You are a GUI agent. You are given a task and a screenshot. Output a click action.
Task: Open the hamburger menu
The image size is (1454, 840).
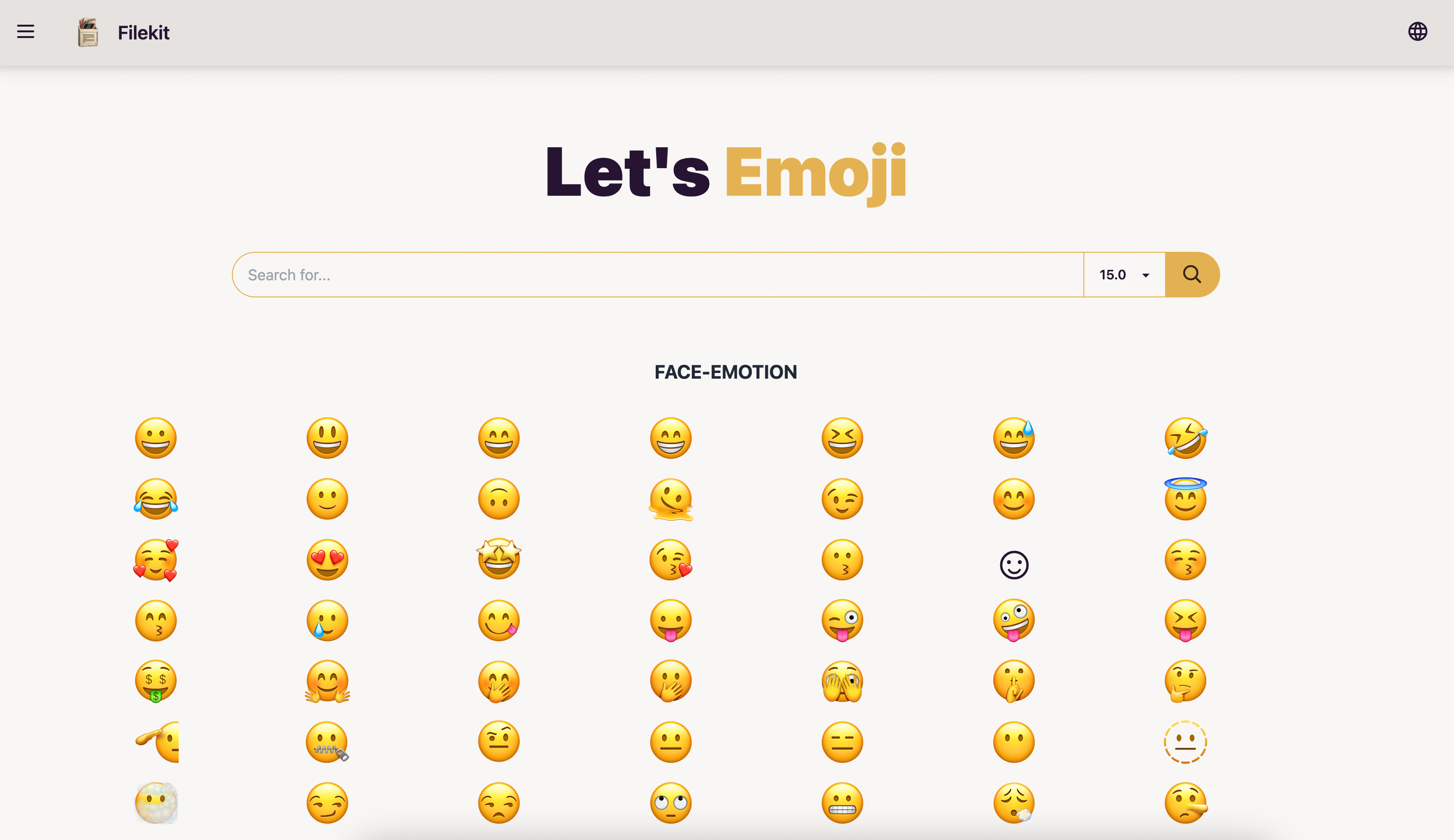point(25,32)
